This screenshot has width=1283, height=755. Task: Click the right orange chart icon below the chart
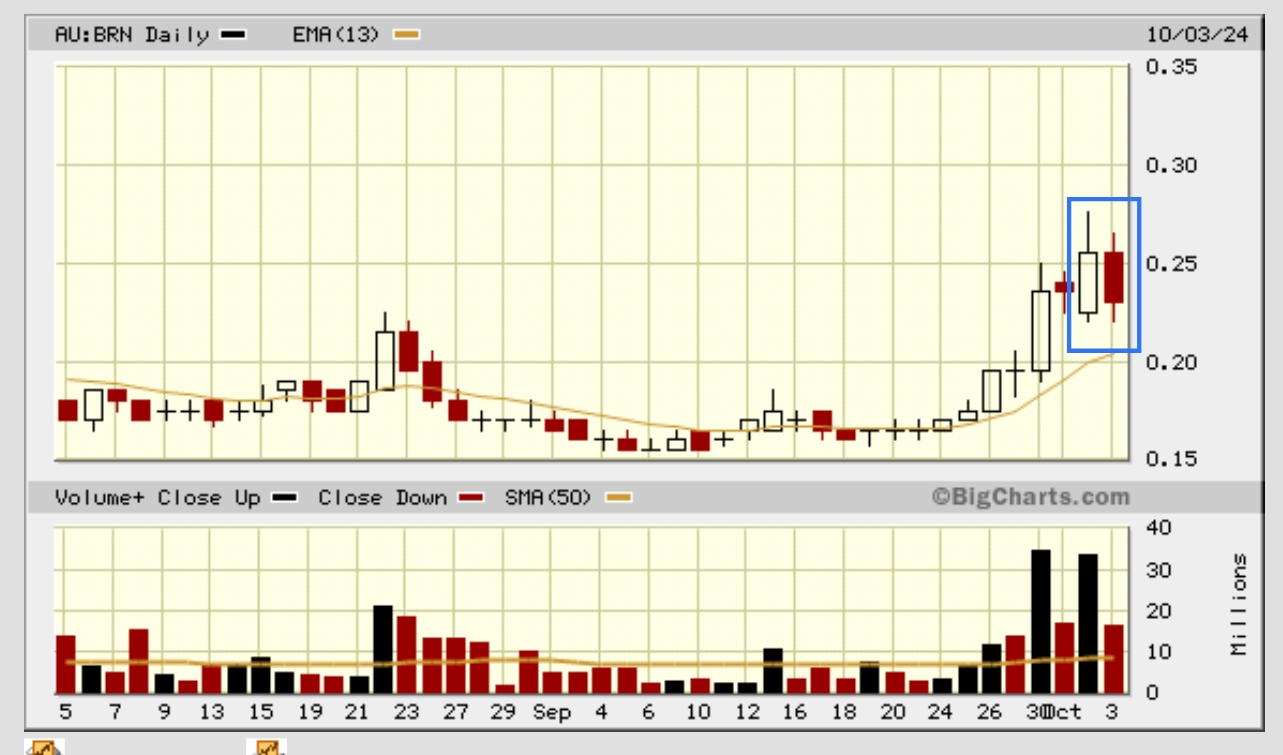[266, 747]
